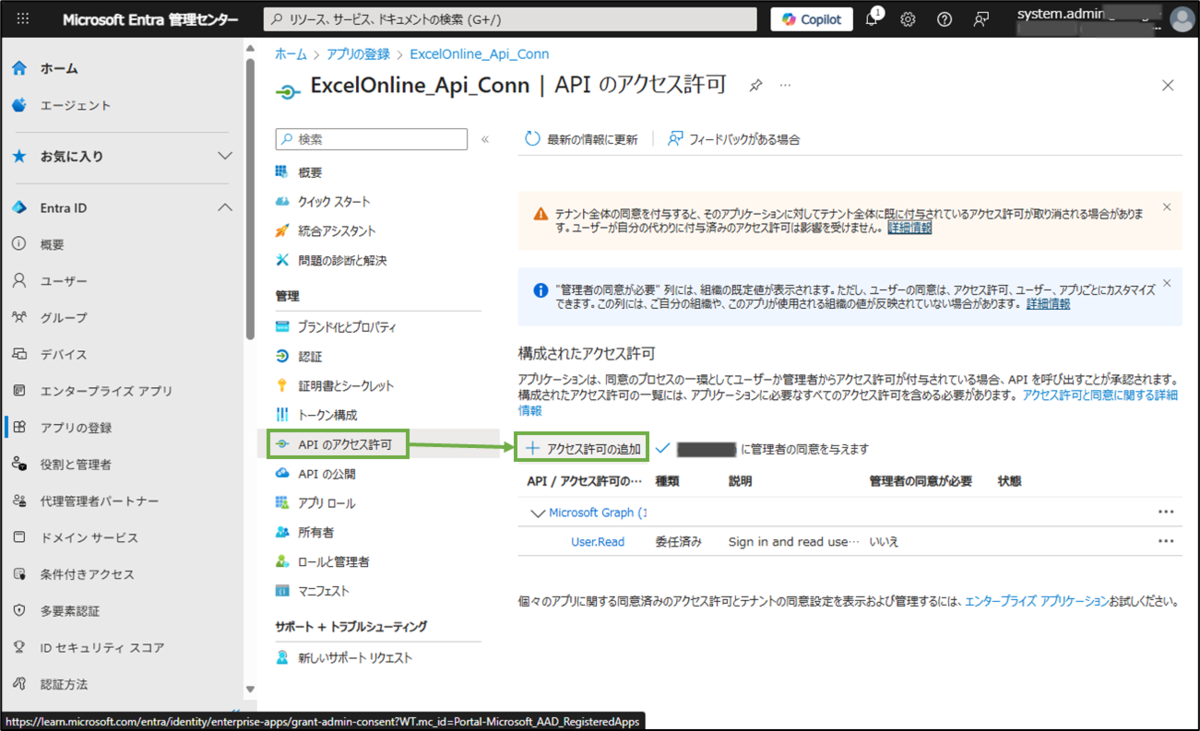Collapse the resource menu with double chevron
The image size is (1200, 731).
(x=485, y=139)
